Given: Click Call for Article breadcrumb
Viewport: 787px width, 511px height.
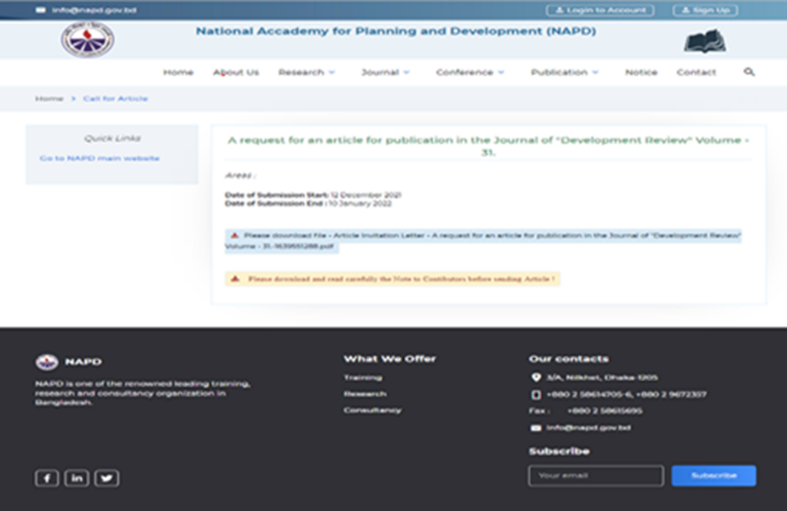Looking at the screenshot, I should pos(115,98).
